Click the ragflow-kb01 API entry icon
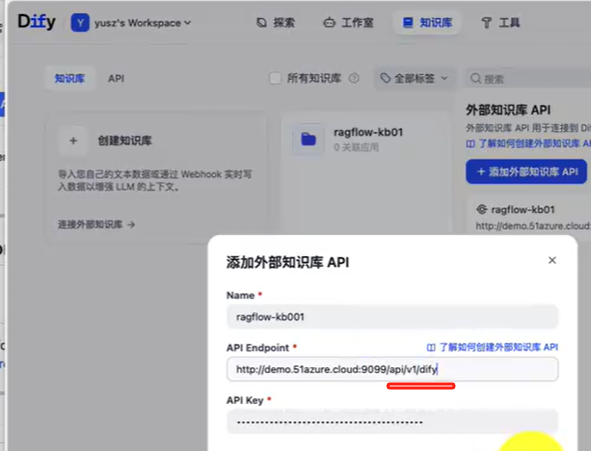The width and height of the screenshot is (591, 451). coord(481,209)
